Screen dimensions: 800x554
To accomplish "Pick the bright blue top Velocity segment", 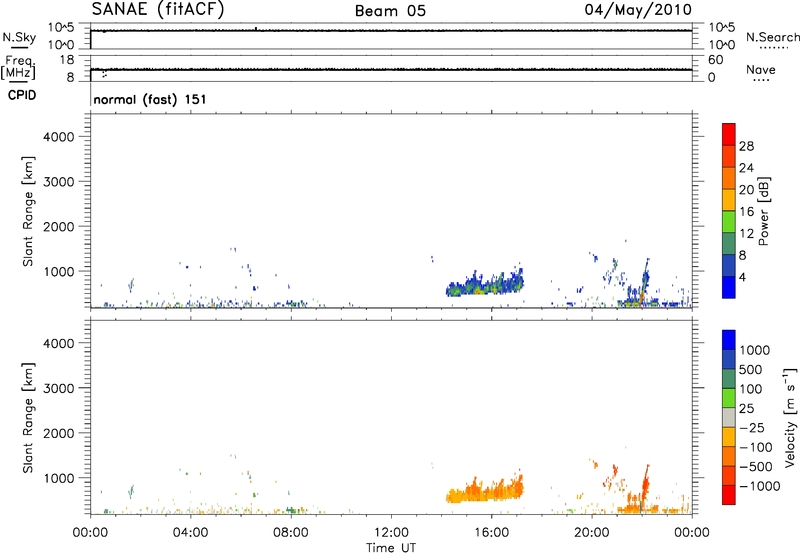I will pyautogui.click(x=729, y=340).
